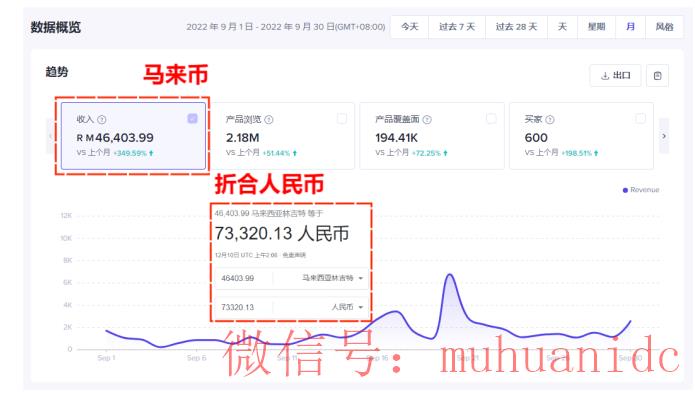
Task: Click the info icon next to 买家
Action: [550, 120]
